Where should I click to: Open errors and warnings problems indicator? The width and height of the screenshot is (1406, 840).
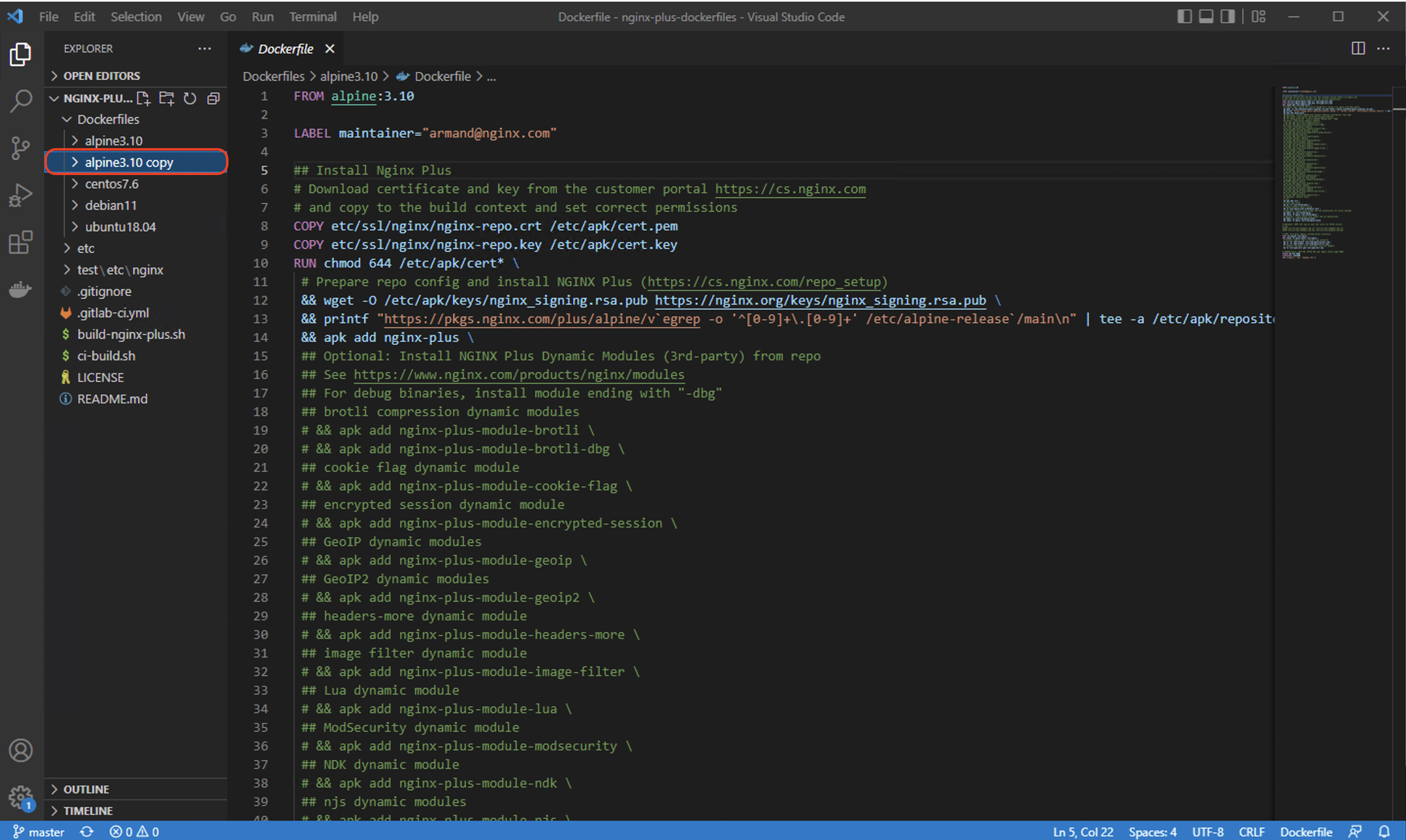click(x=134, y=832)
